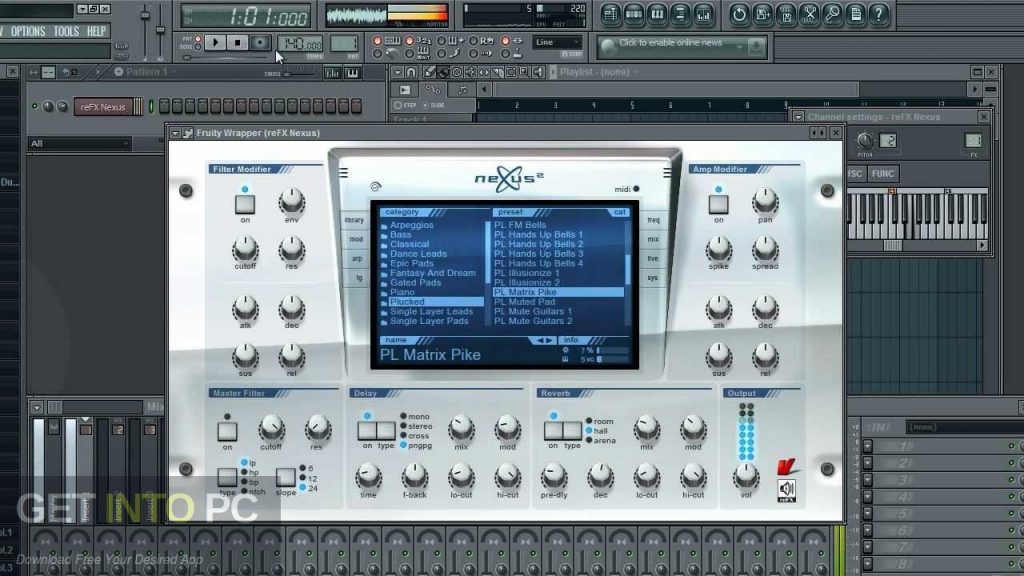The image size is (1024, 576).
Task: Toggle the Amp Modifier on button
Action: point(718,204)
